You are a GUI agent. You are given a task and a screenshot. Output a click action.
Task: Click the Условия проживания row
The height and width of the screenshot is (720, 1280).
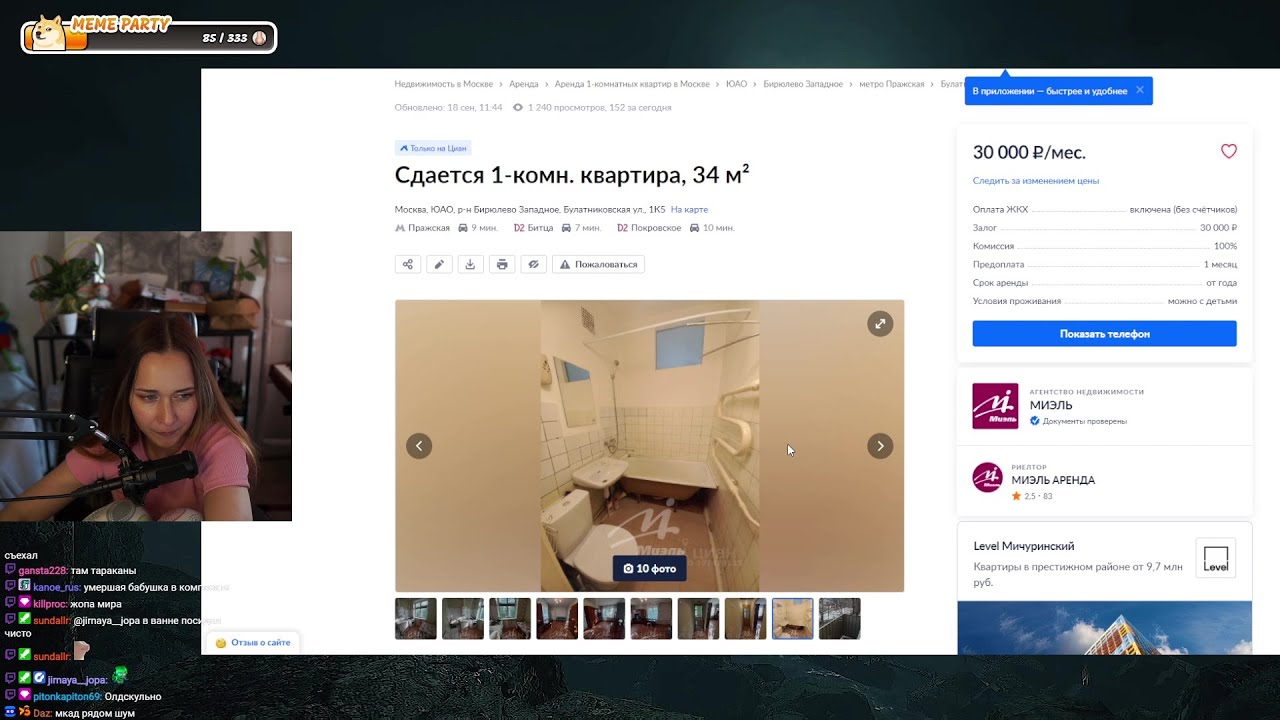pyautogui.click(x=1105, y=301)
